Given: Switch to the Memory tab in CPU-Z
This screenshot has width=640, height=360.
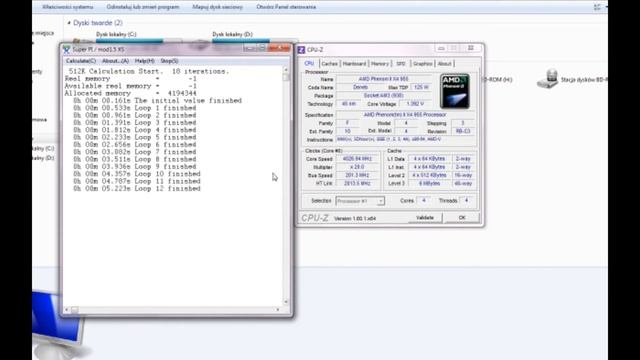Looking at the screenshot, I should [x=380, y=64].
